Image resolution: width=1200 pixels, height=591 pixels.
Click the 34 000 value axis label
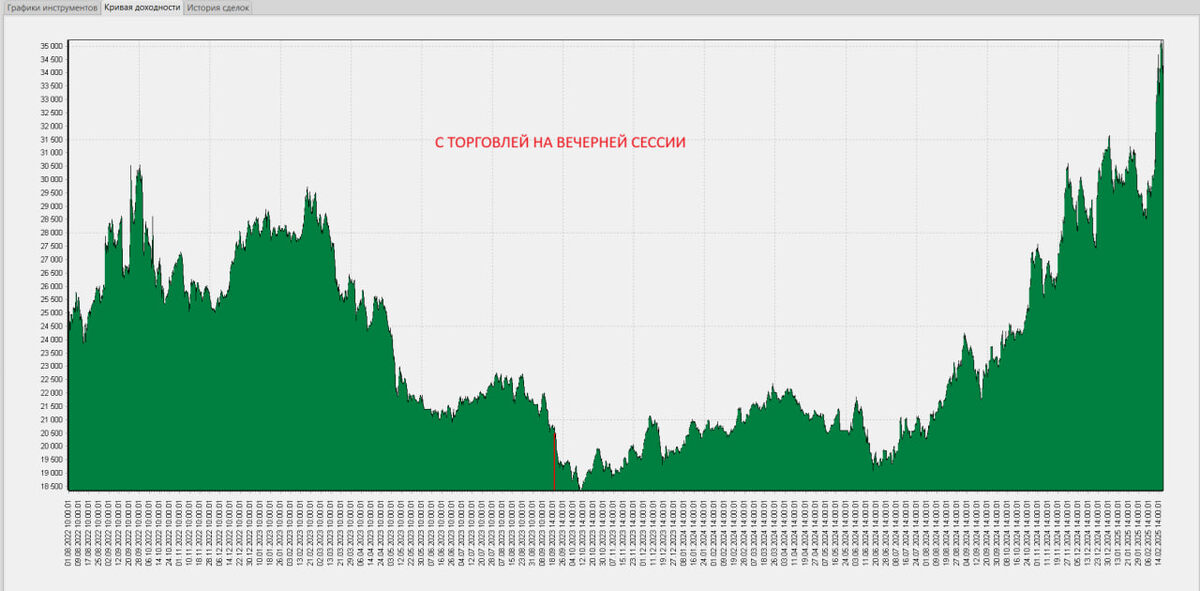tap(51, 73)
